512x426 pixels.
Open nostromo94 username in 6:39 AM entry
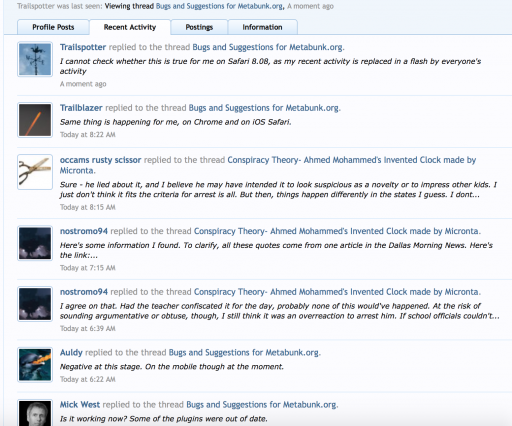pyautogui.click(x=84, y=292)
